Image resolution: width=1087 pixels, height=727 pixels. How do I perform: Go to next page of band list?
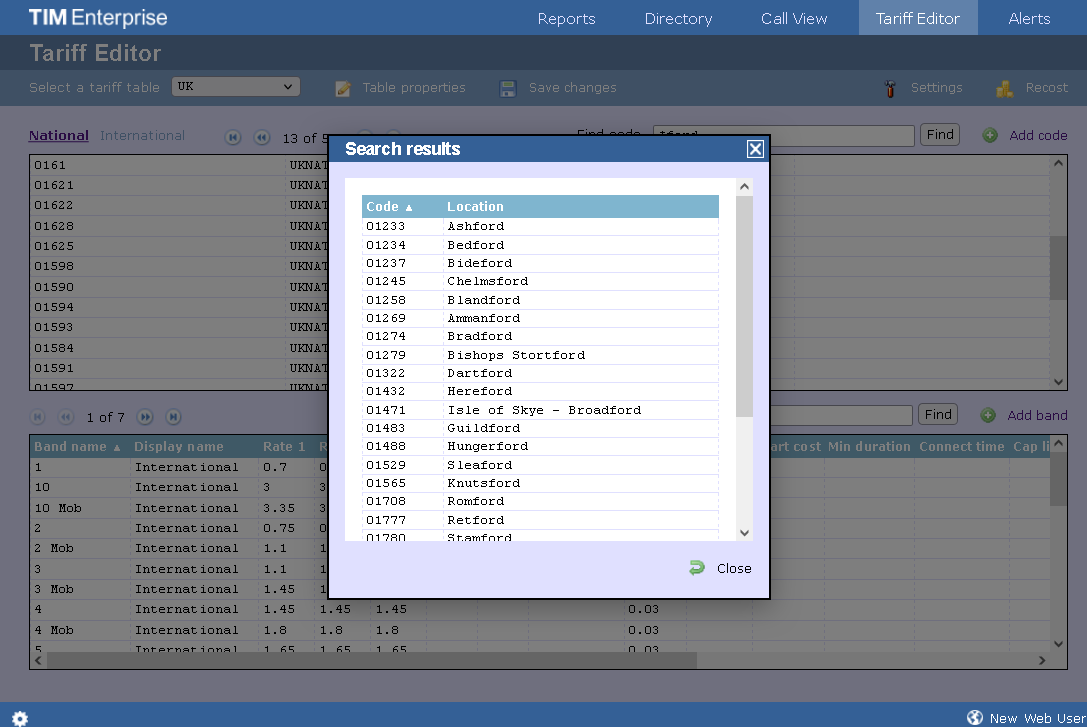[x=145, y=417]
